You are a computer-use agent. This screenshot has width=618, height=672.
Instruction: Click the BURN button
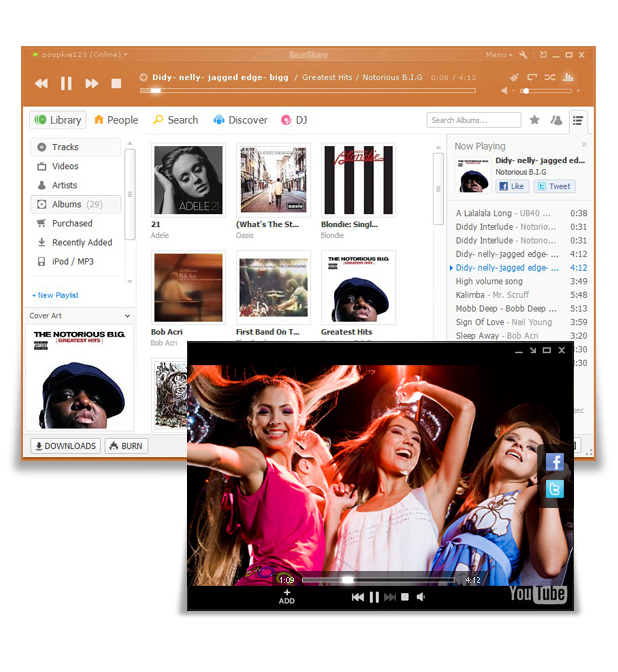[126, 446]
